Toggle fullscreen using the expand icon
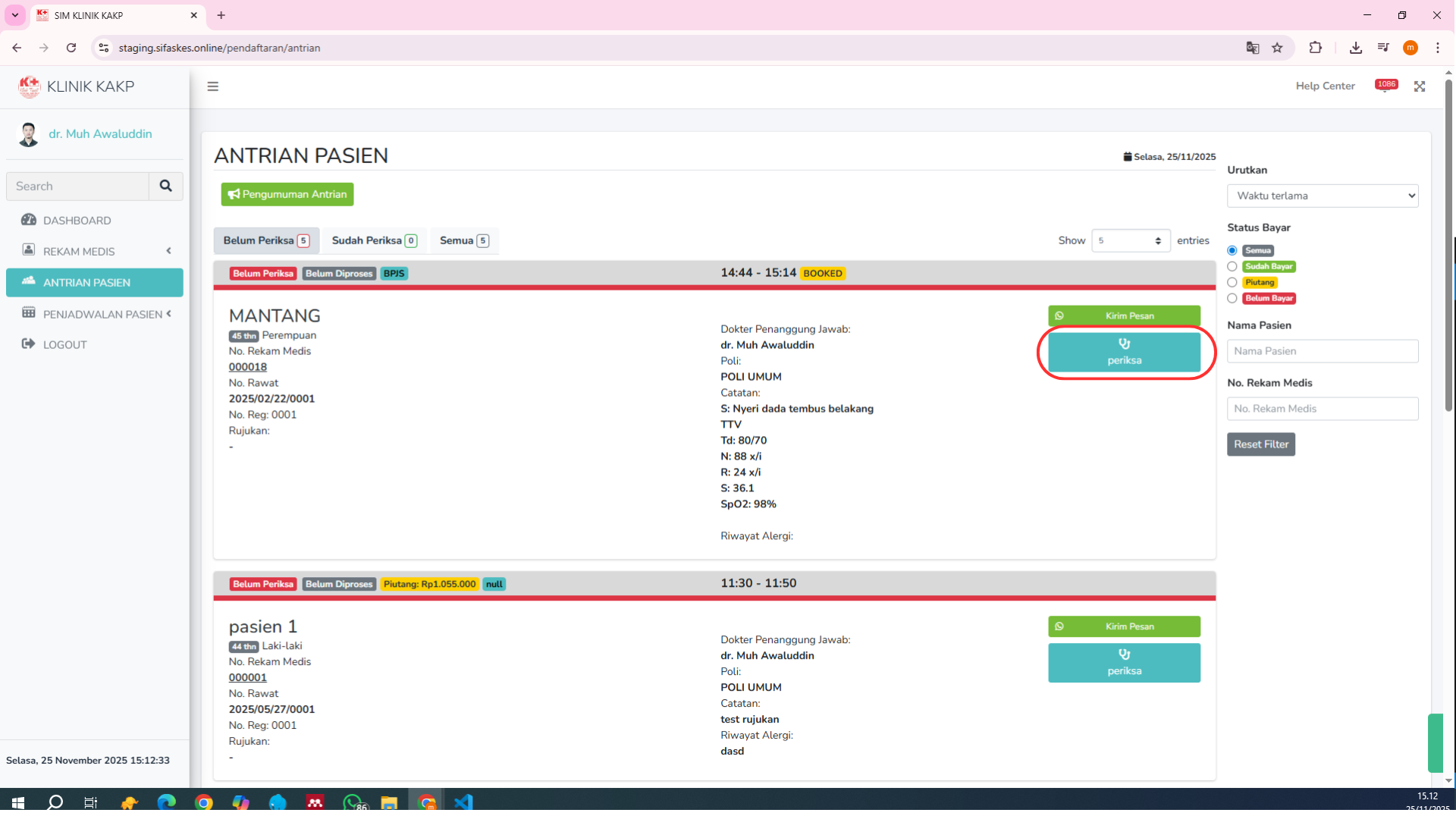The image size is (1456, 819). [1420, 86]
